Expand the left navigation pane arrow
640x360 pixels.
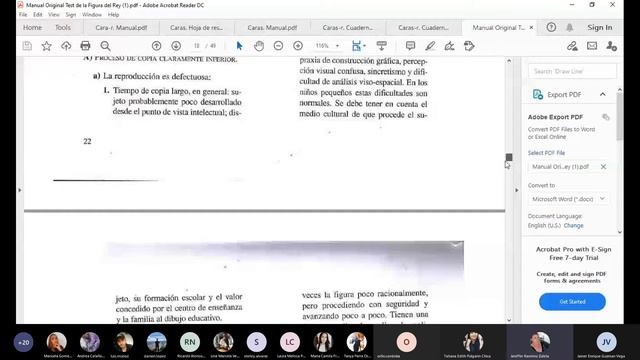pyautogui.click(x=20, y=190)
